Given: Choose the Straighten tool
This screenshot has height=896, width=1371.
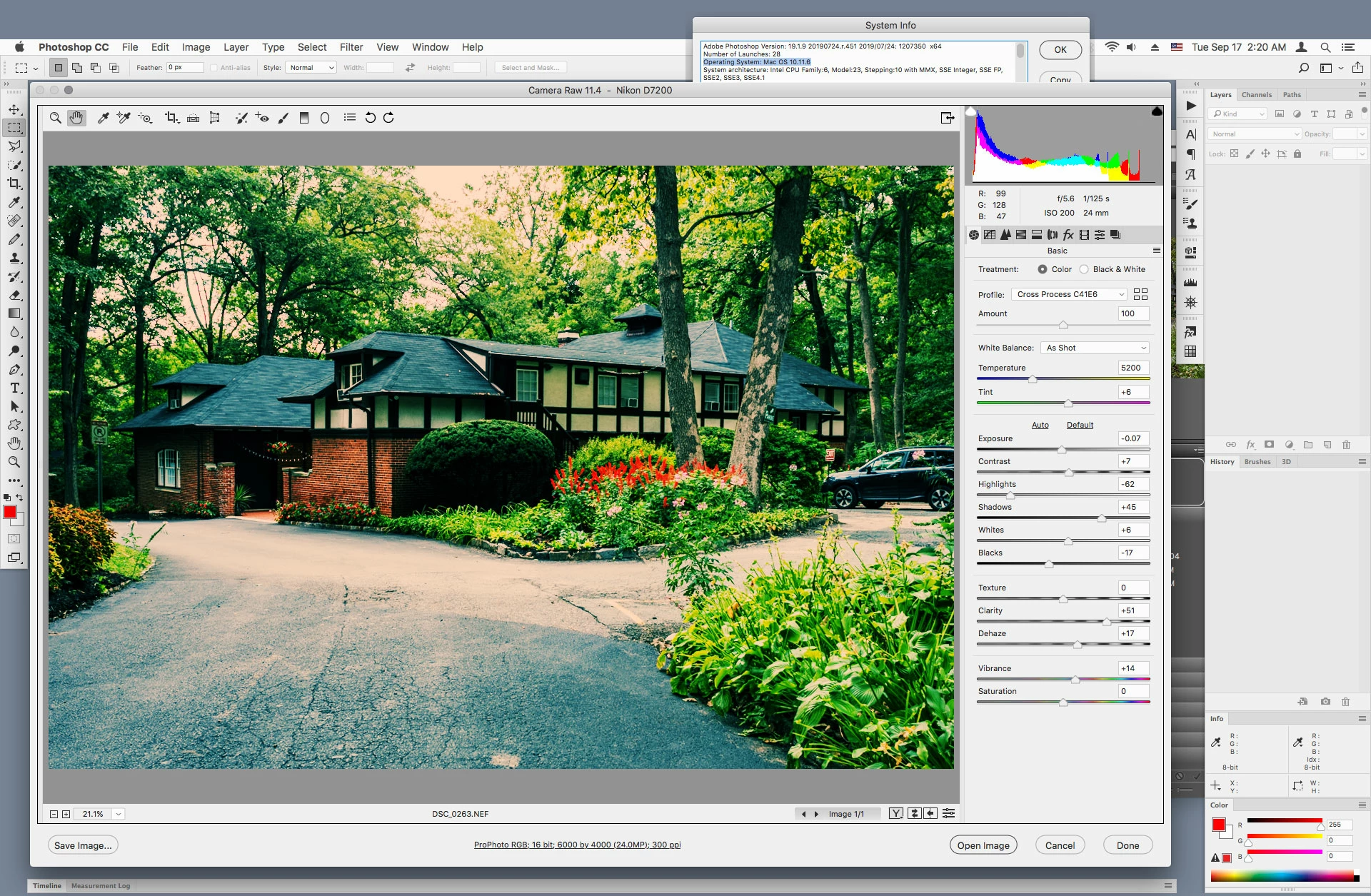Looking at the screenshot, I should coord(193,118).
